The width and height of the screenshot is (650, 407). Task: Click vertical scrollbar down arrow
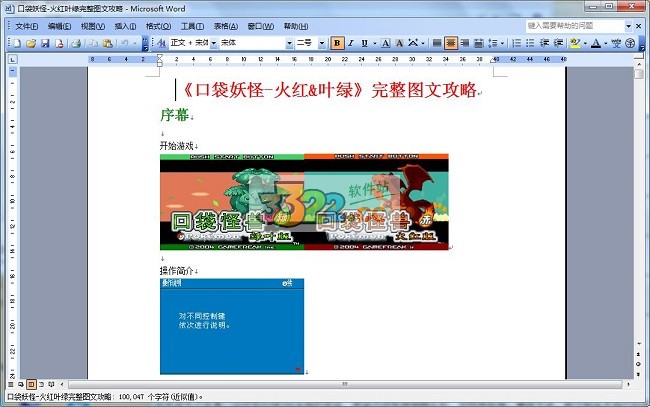click(x=638, y=344)
